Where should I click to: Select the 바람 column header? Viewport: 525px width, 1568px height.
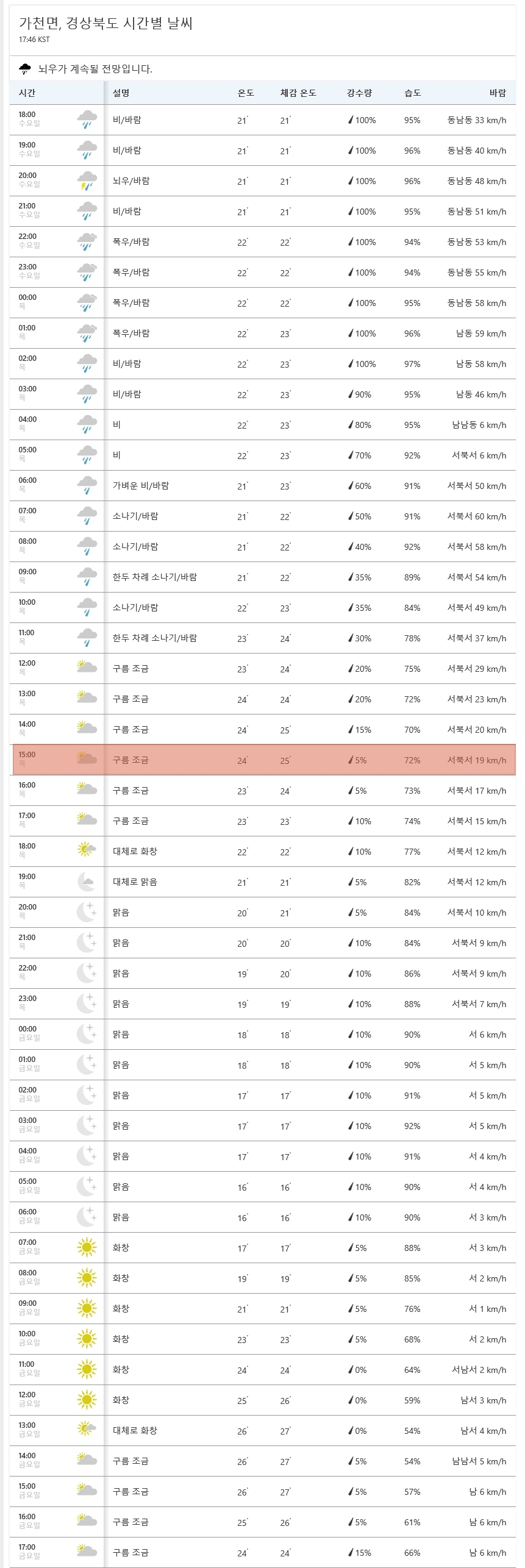click(x=498, y=93)
